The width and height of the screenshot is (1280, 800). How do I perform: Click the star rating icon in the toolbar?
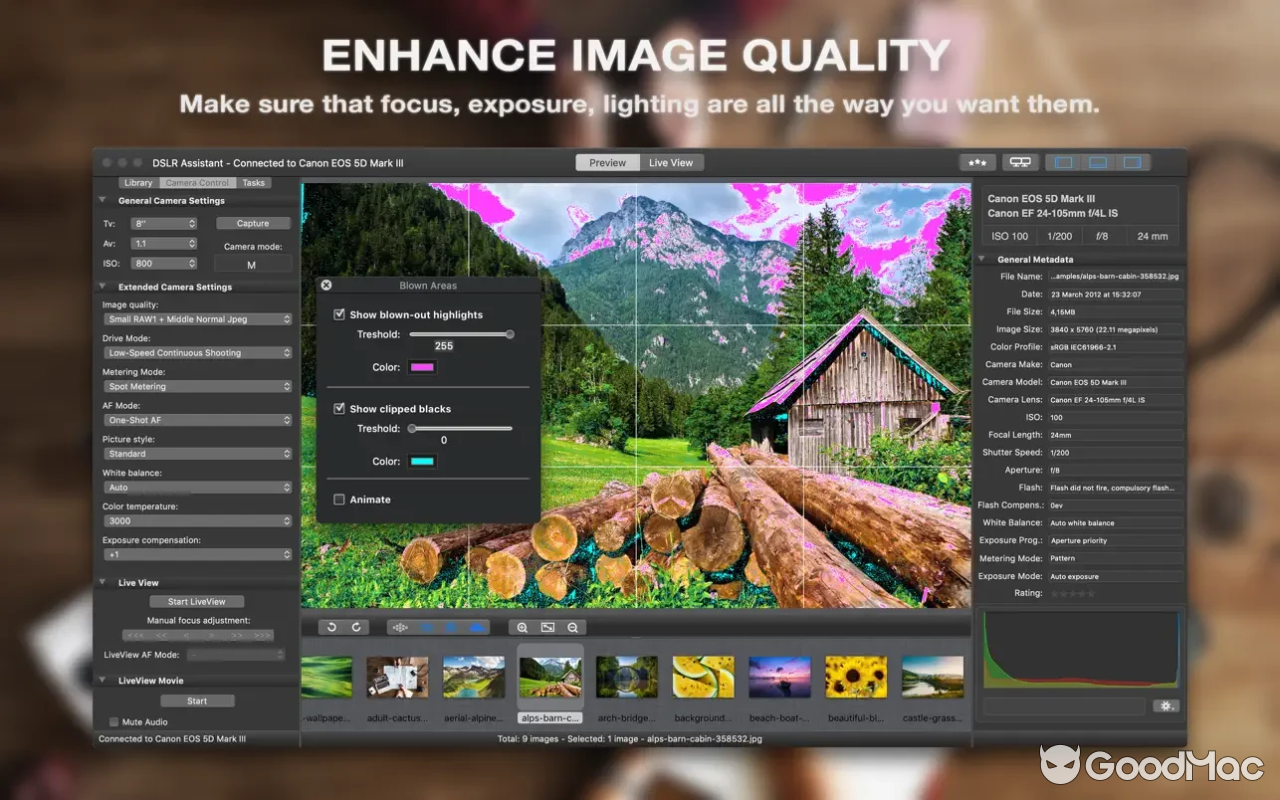click(x=977, y=161)
